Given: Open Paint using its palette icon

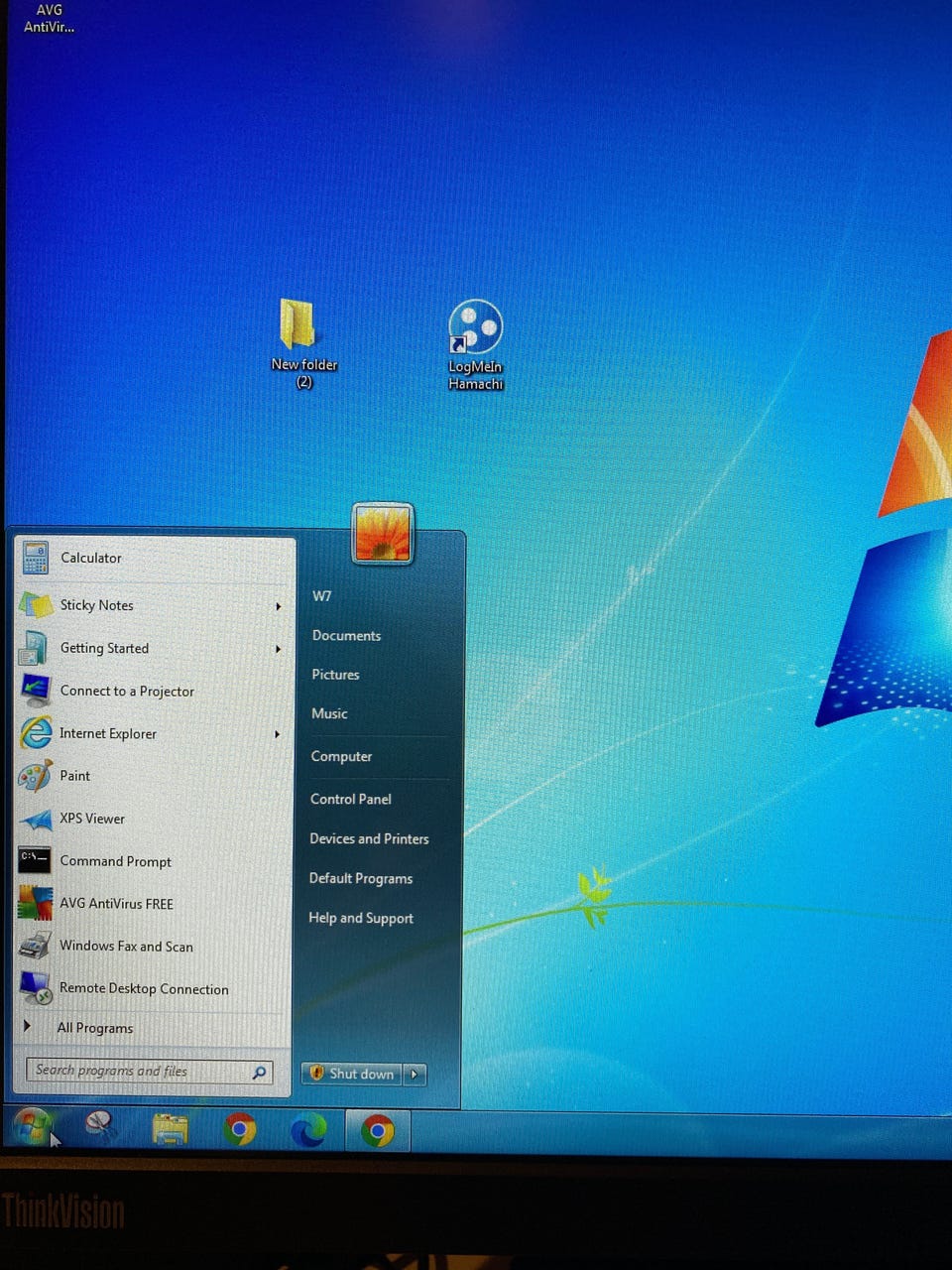Looking at the screenshot, I should [35, 776].
